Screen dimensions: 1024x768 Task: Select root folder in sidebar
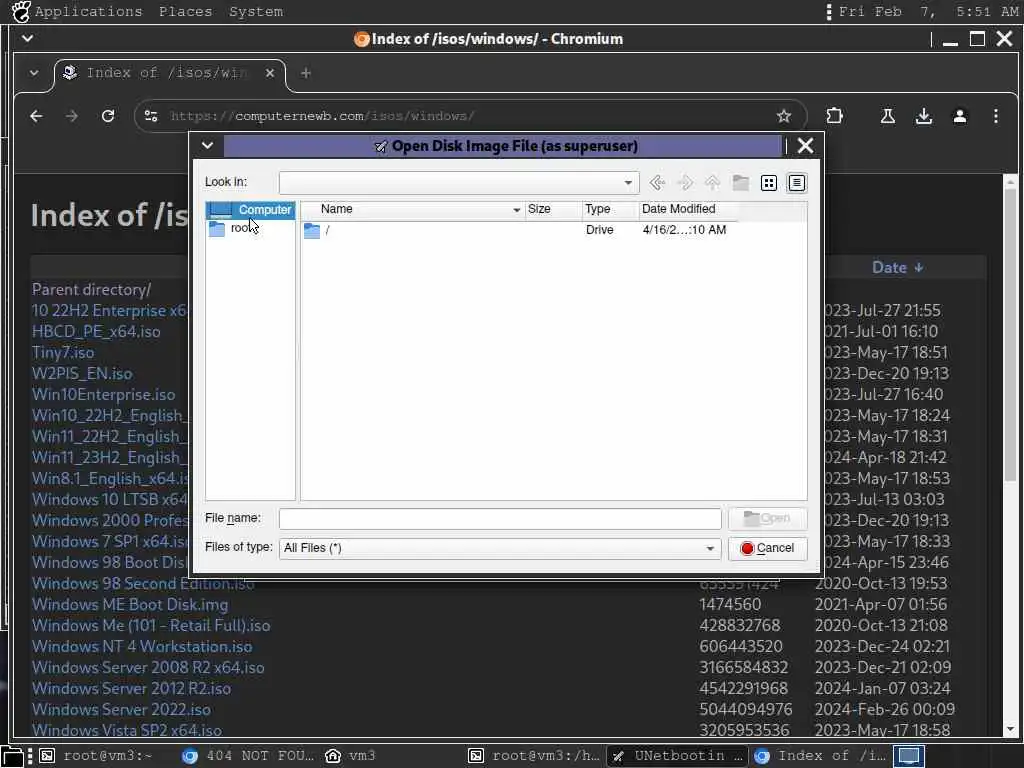(x=251, y=228)
